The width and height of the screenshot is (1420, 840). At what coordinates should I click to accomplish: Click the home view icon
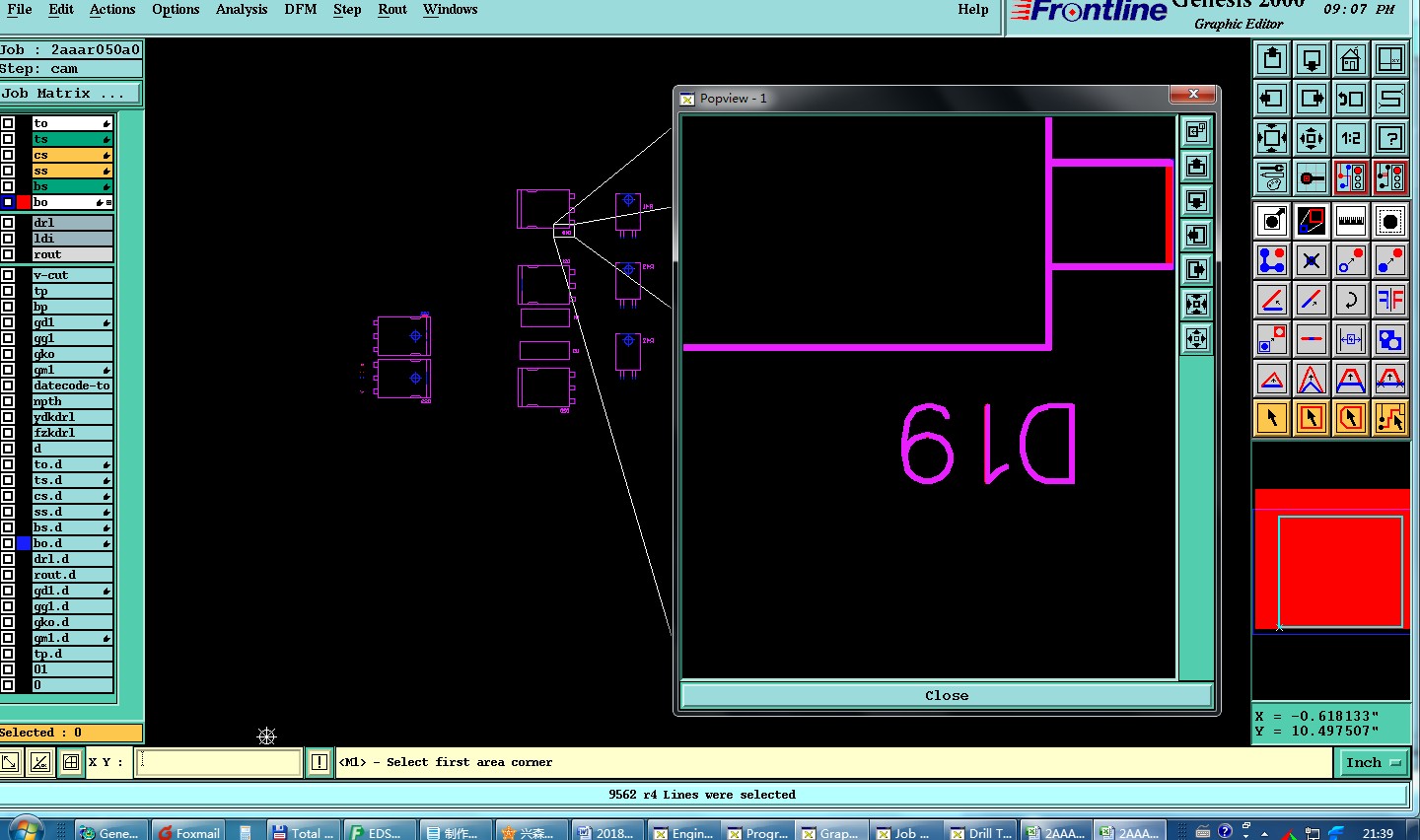click(1351, 59)
